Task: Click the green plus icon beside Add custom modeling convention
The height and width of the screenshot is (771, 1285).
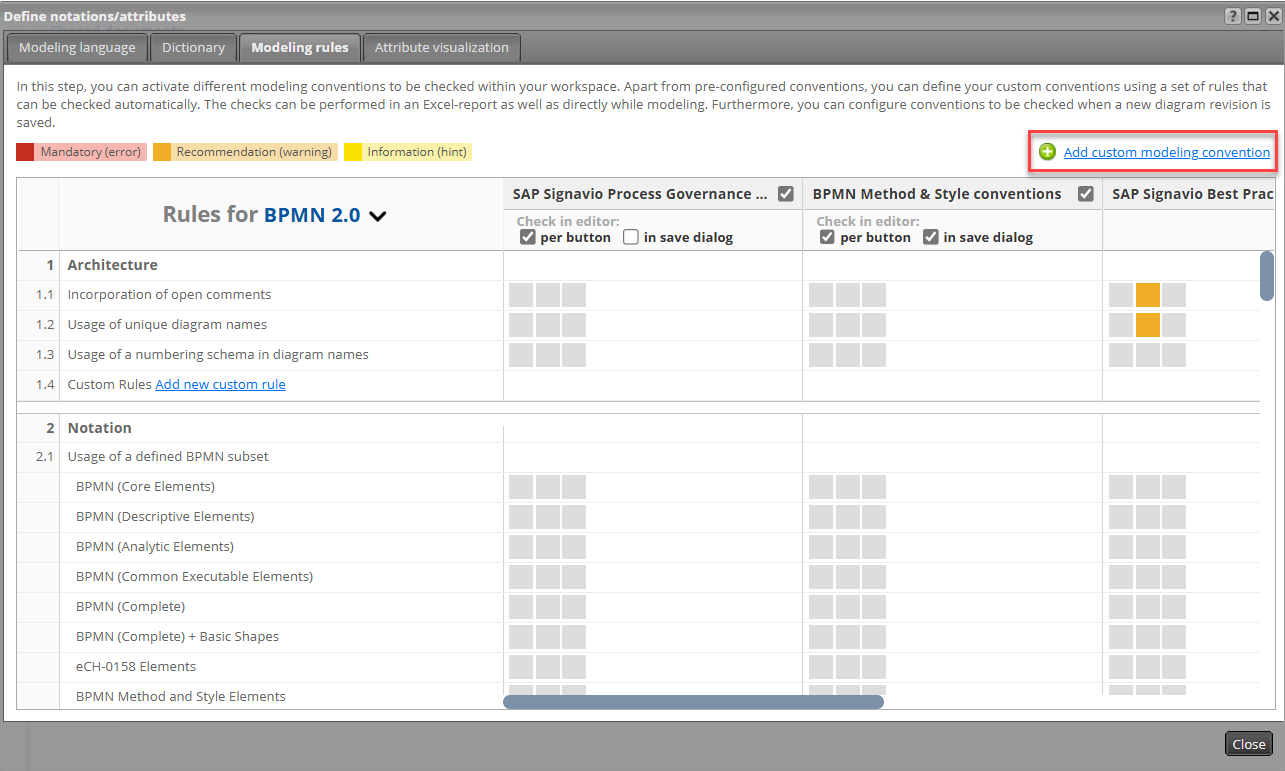Action: point(1047,152)
